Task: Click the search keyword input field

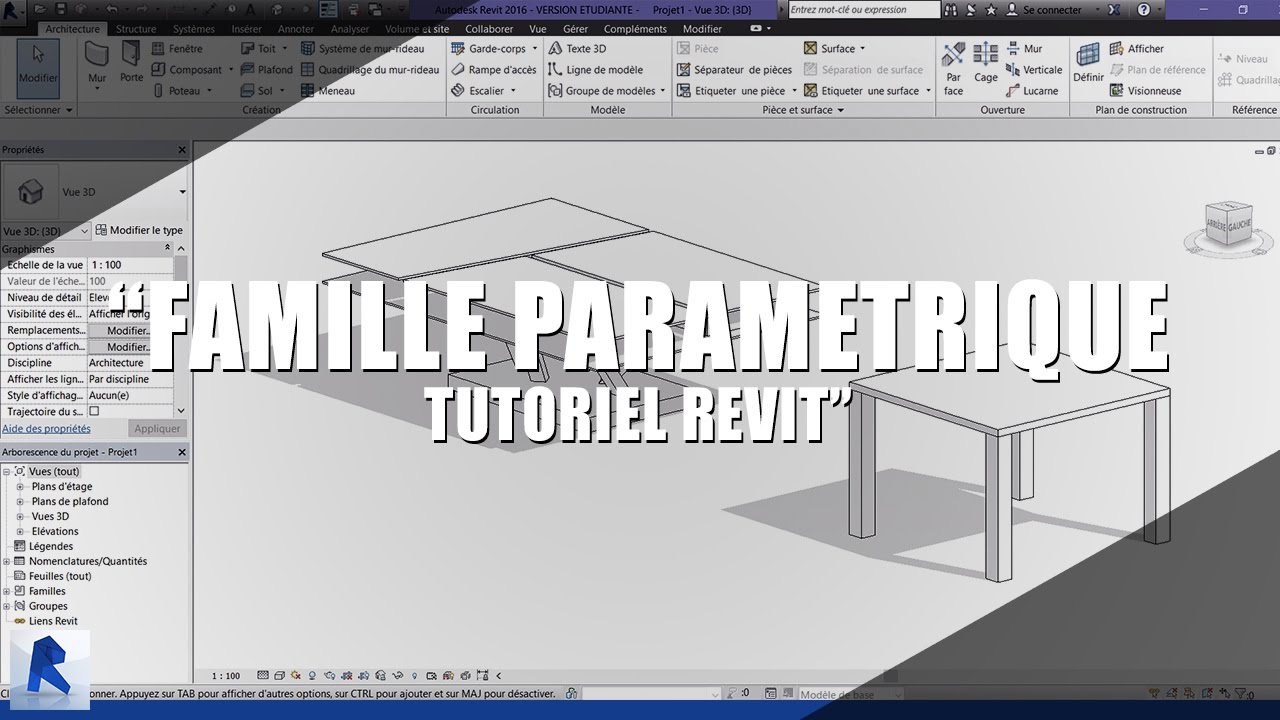Action: pyautogui.click(x=864, y=10)
